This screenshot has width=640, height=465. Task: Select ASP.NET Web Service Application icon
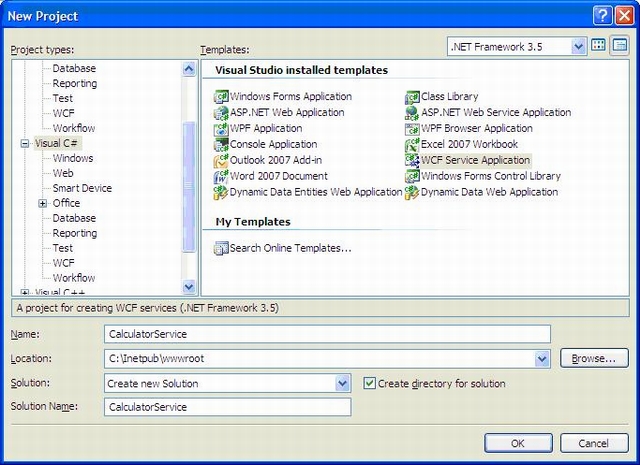(x=412, y=113)
